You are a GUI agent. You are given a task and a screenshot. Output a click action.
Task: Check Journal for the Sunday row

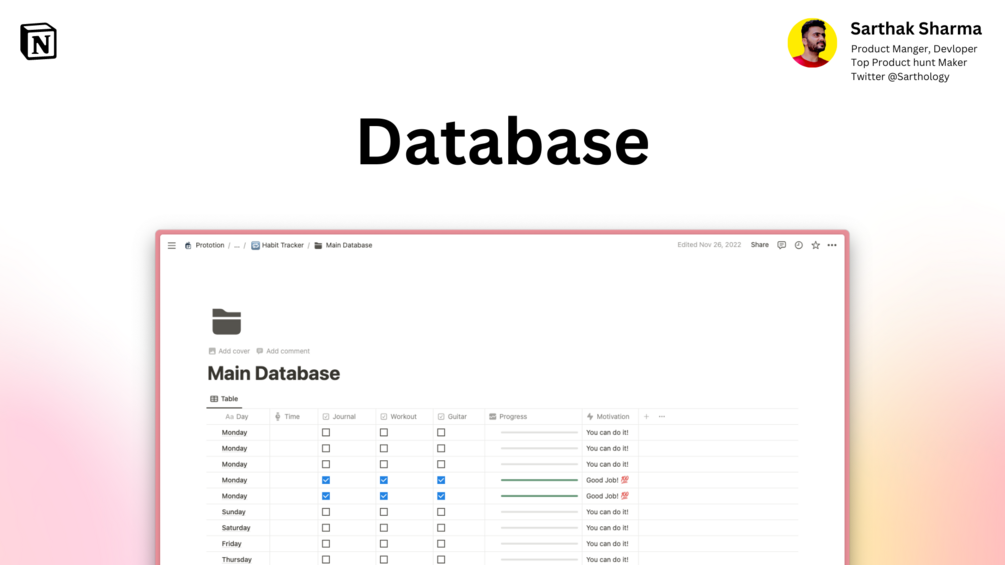tap(326, 512)
